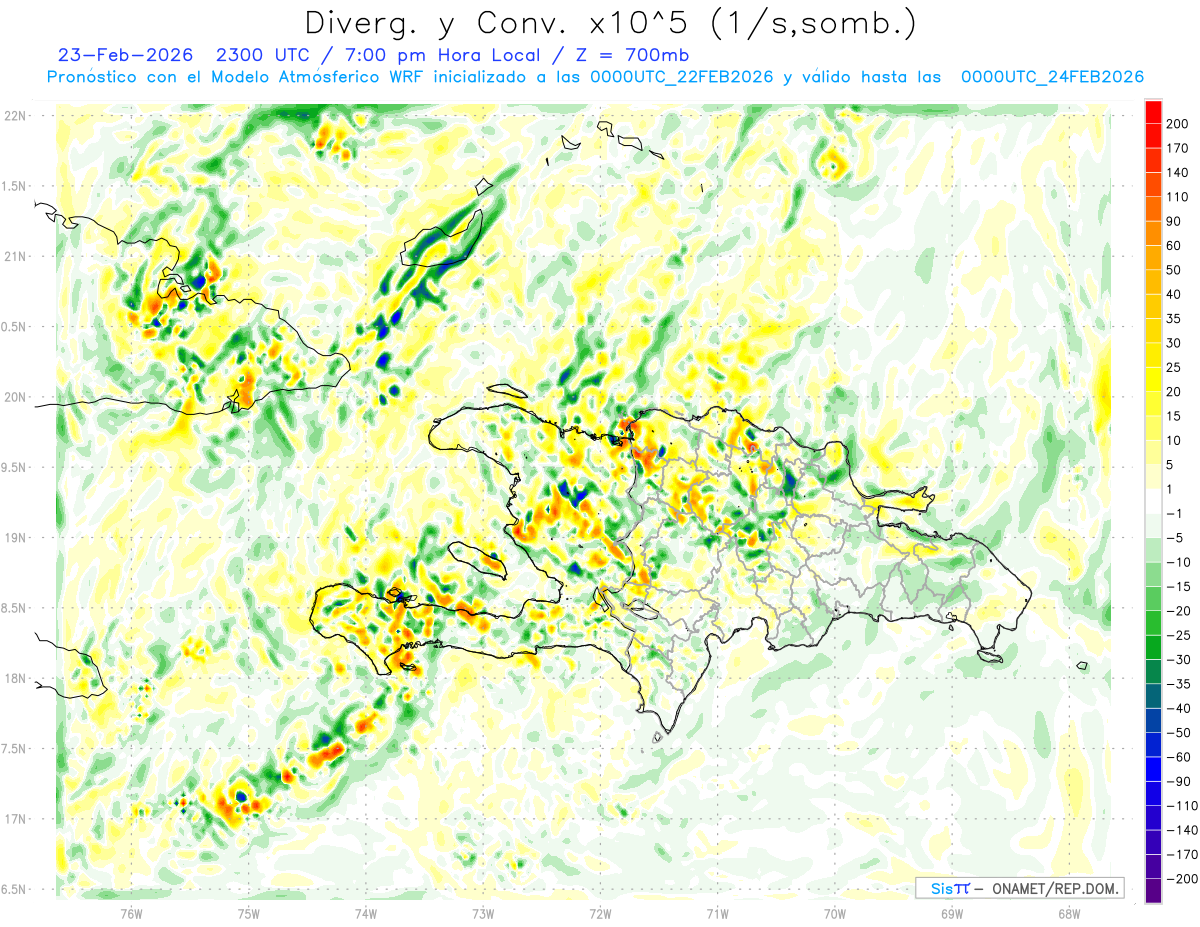Click the '0000UTC_24FEB2026' valid-until timestamp
This screenshot has height=927, width=1200.
click(1052, 77)
